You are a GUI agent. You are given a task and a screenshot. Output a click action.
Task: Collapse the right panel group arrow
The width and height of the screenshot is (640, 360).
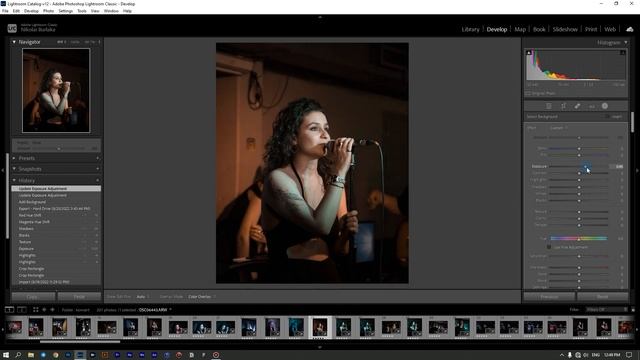click(637, 170)
